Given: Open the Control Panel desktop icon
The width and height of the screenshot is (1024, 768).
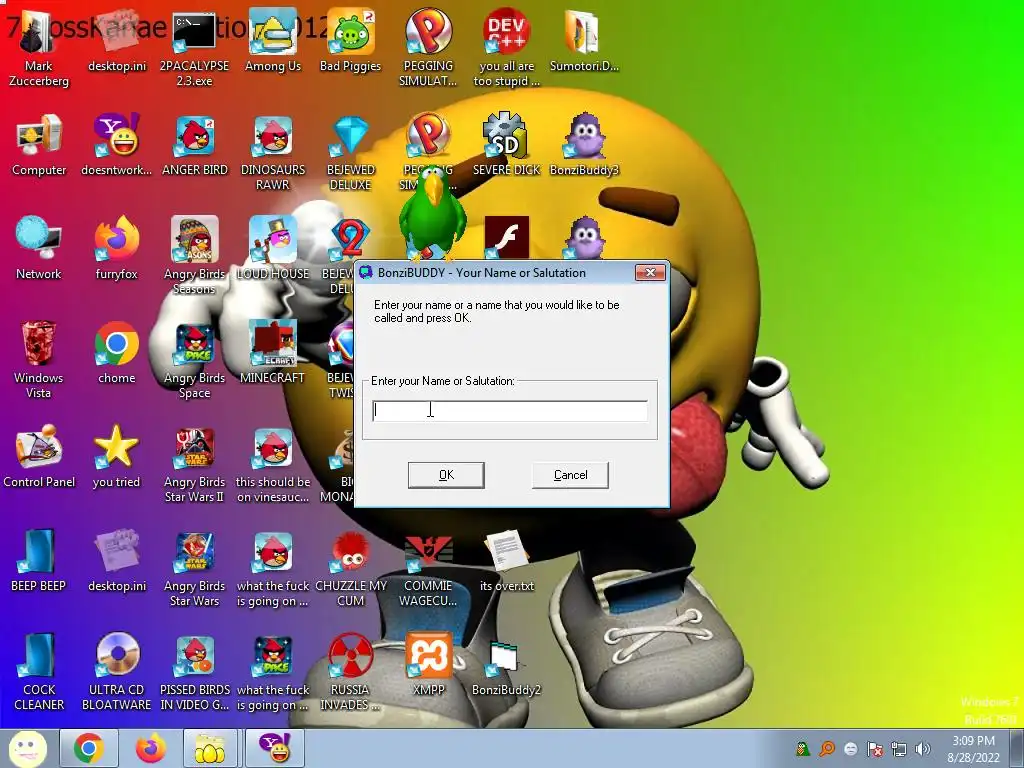Looking at the screenshot, I should click(39, 456).
